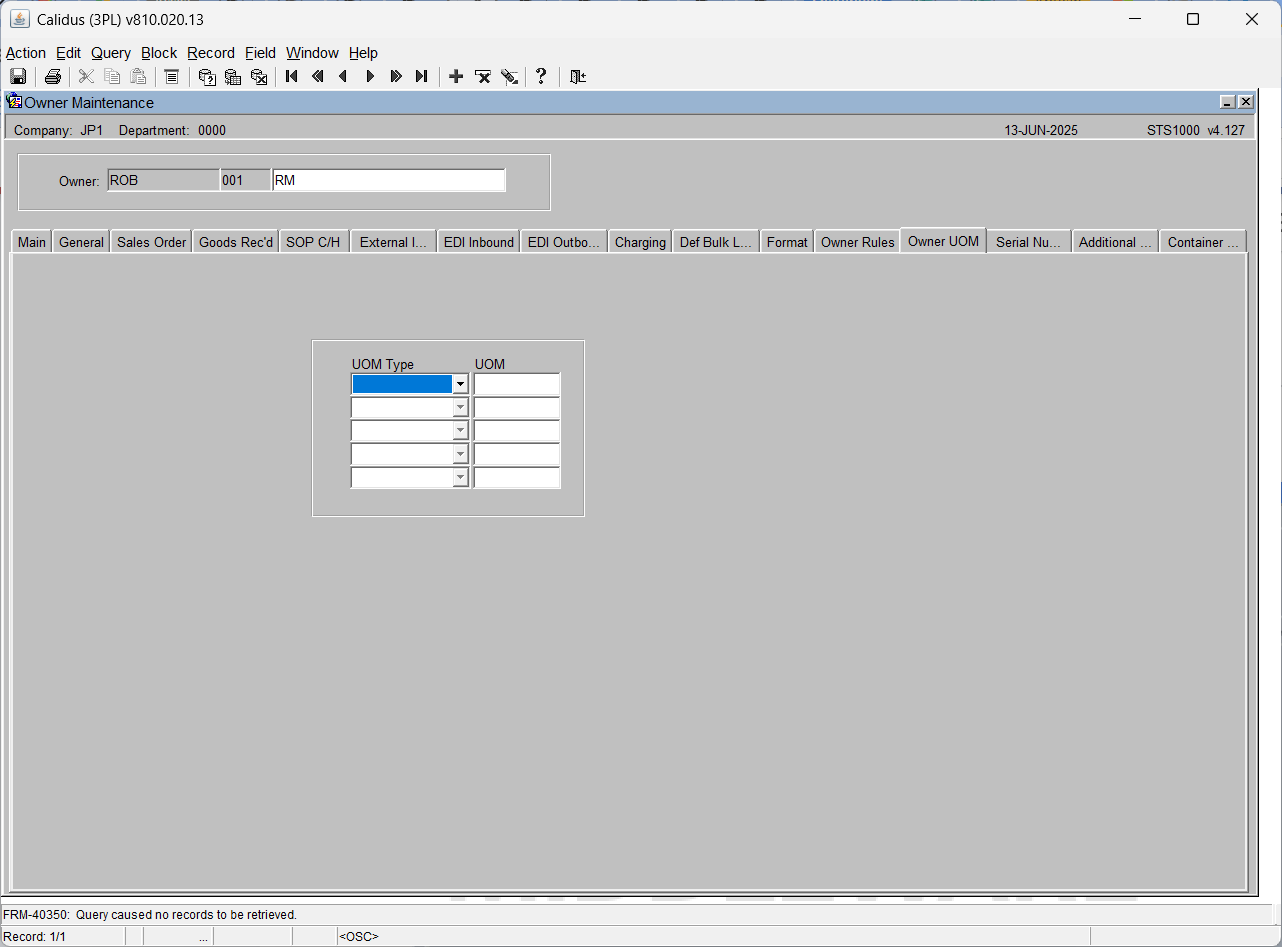Click the Java application title icon

coord(20,19)
